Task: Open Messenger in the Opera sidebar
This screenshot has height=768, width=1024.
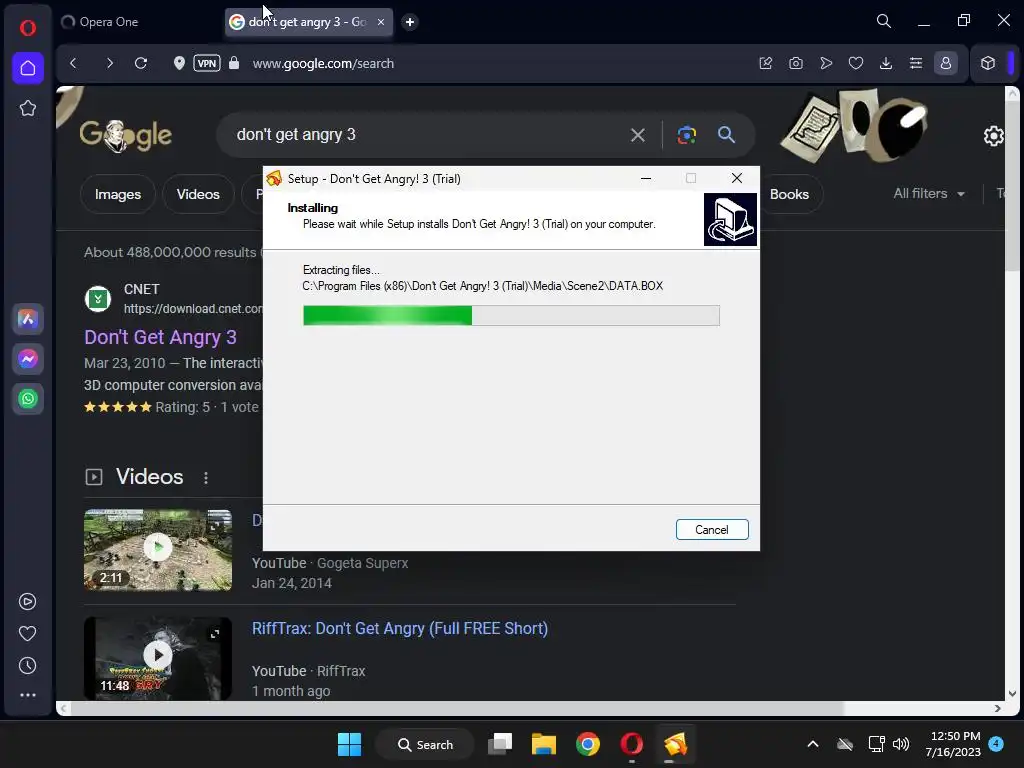Action: [x=27, y=359]
